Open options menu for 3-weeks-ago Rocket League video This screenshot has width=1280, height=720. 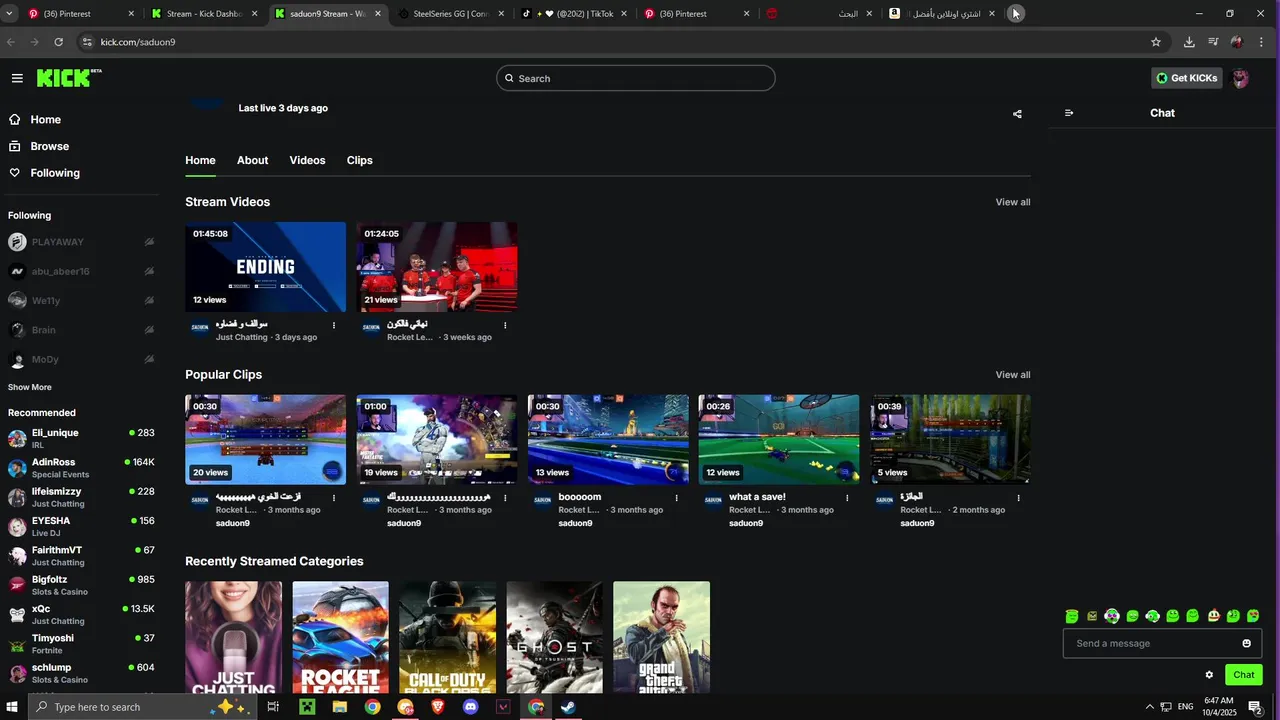(505, 325)
